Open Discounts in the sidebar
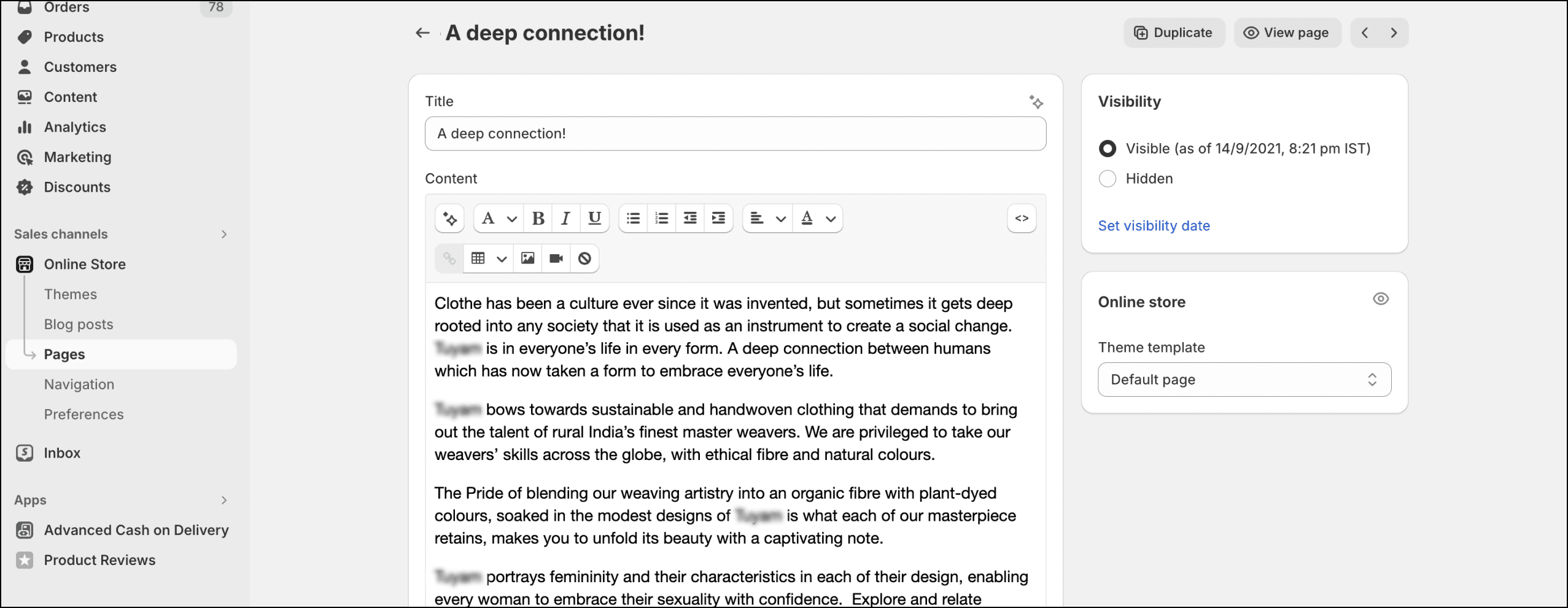 click(x=77, y=187)
